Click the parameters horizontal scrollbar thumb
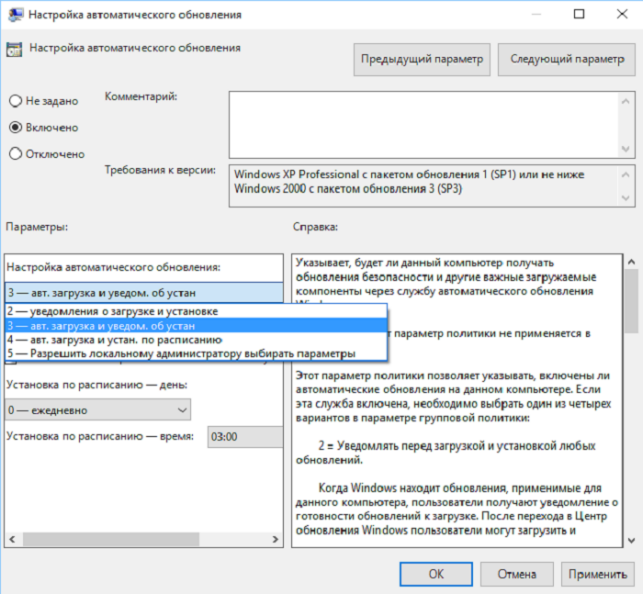 click(x=111, y=539)
